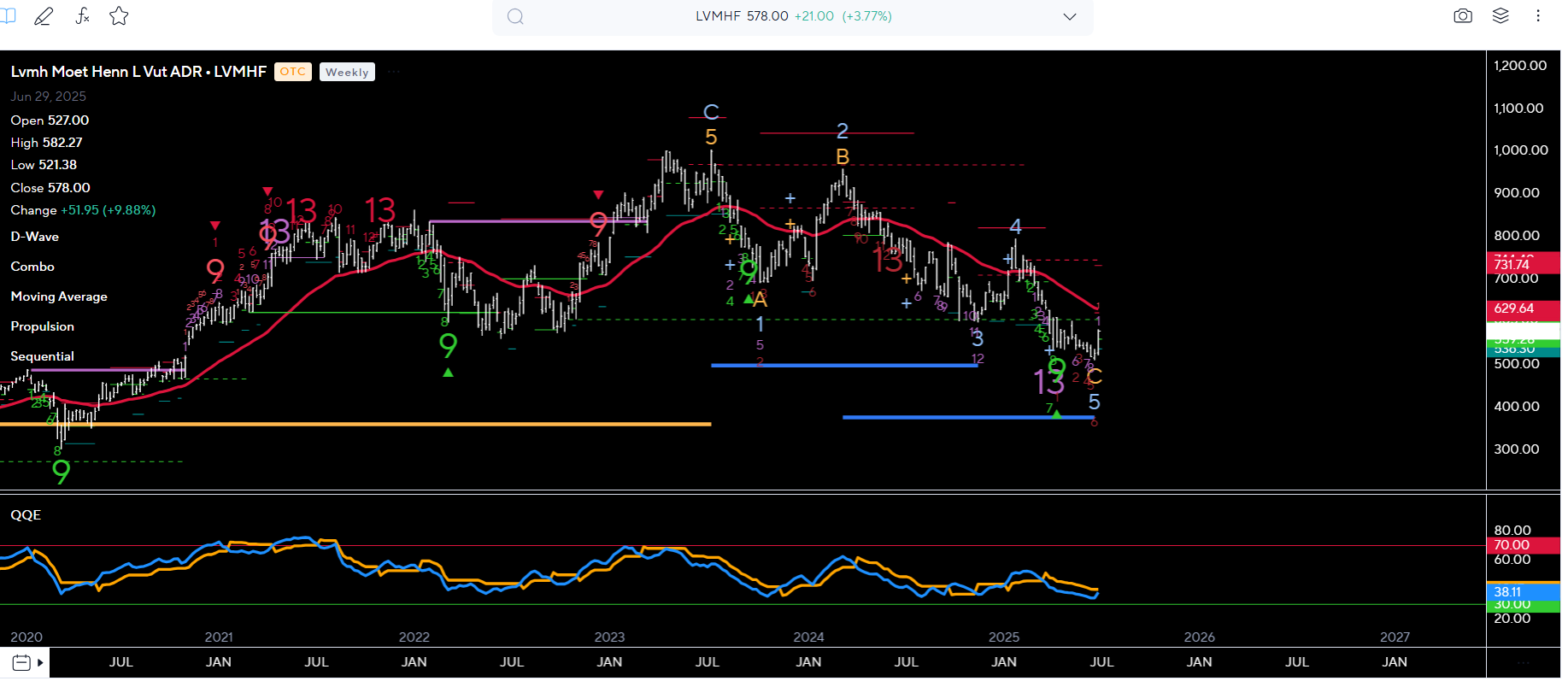
Task: Click the Weekly timeframe badge
Action: 347,73
